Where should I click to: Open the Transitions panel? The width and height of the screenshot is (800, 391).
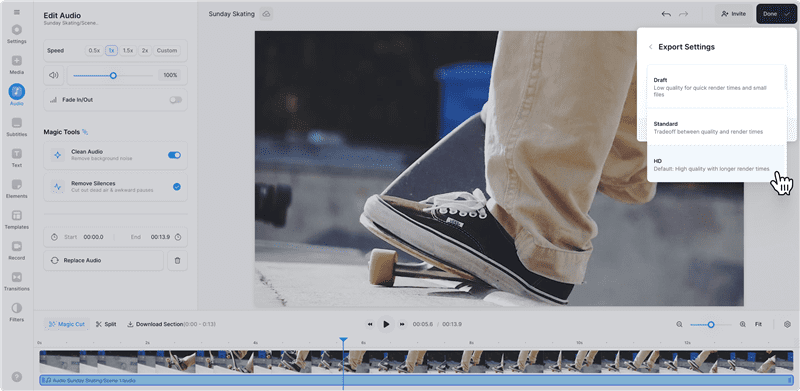[x=16, y=281]
